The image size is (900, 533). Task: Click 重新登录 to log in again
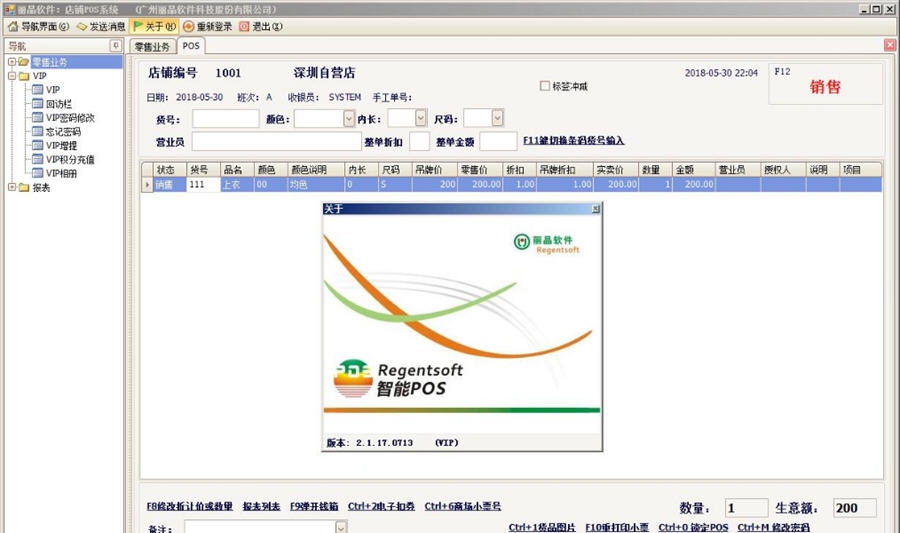(x=208, y=26)
